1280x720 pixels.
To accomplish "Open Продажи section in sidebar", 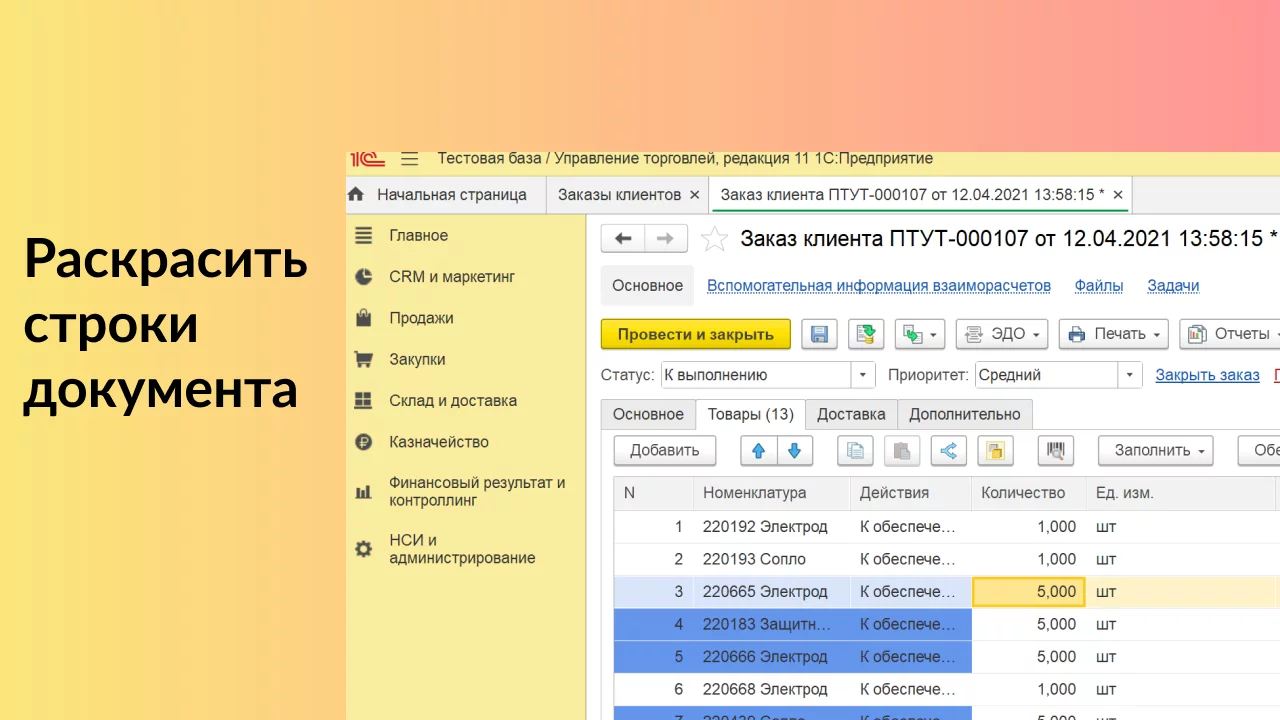I will pyautogui.click(x=421, y=318).
